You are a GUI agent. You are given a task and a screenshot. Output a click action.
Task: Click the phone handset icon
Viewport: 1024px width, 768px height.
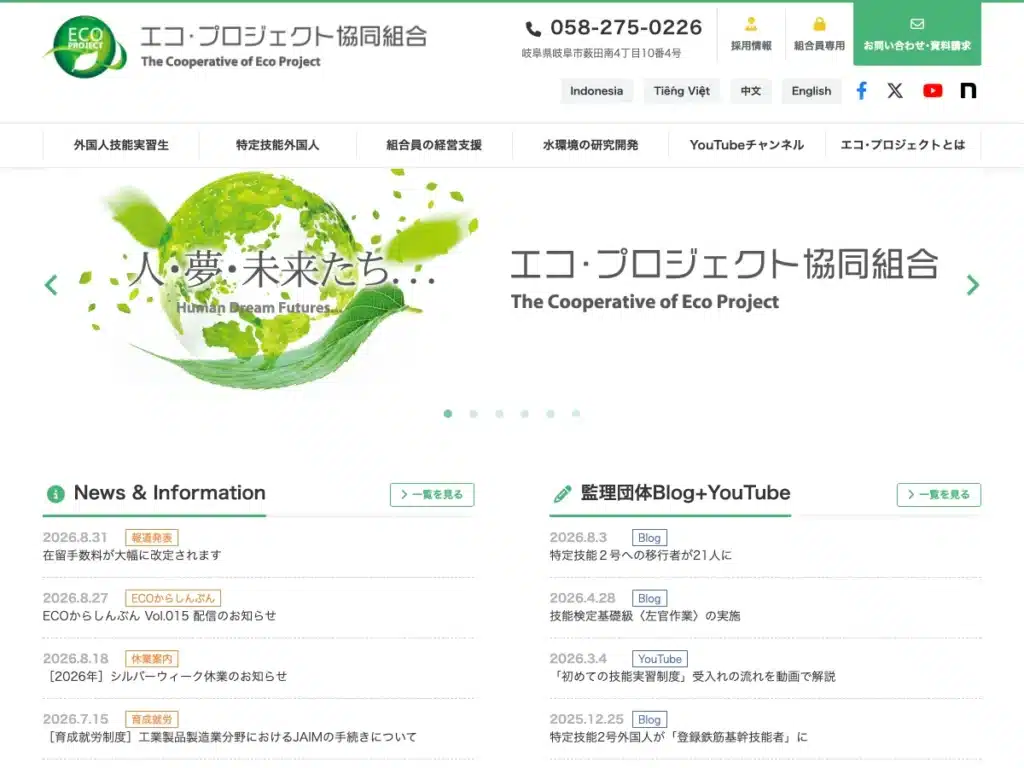533,29
